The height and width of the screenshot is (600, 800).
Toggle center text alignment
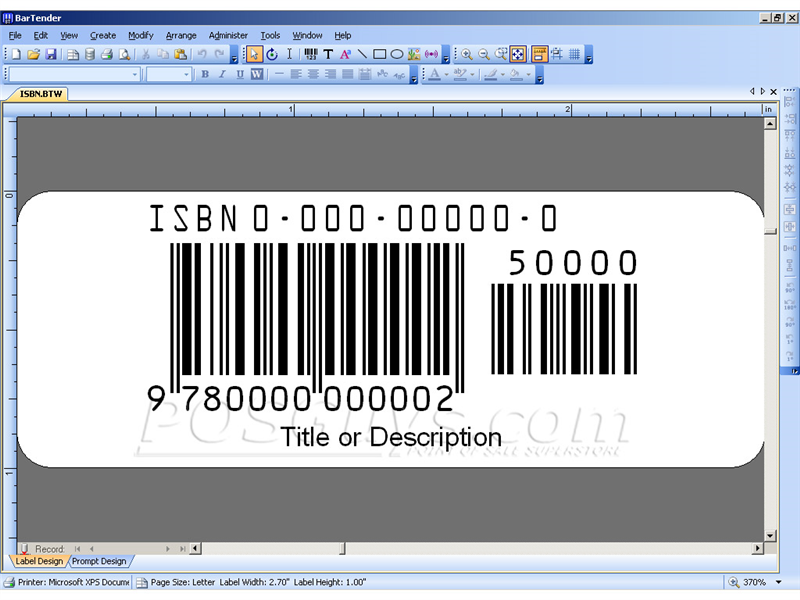[x=313, y=74]
